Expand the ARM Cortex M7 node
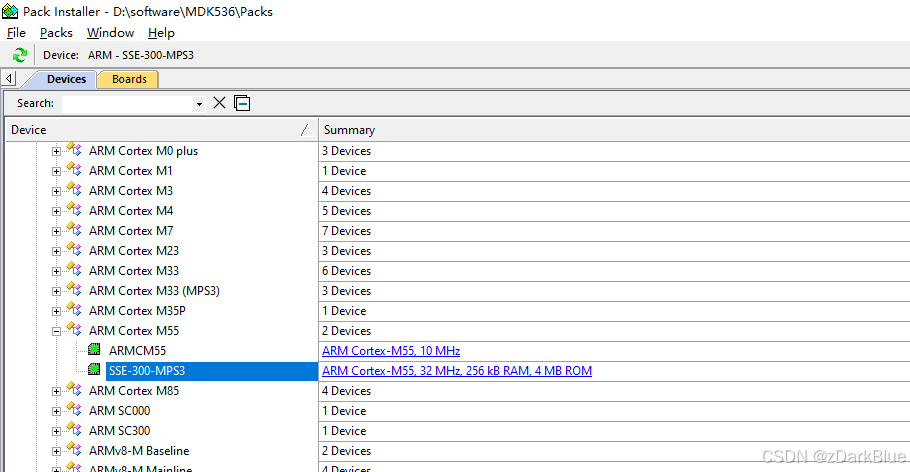 (x=56, y=232)
